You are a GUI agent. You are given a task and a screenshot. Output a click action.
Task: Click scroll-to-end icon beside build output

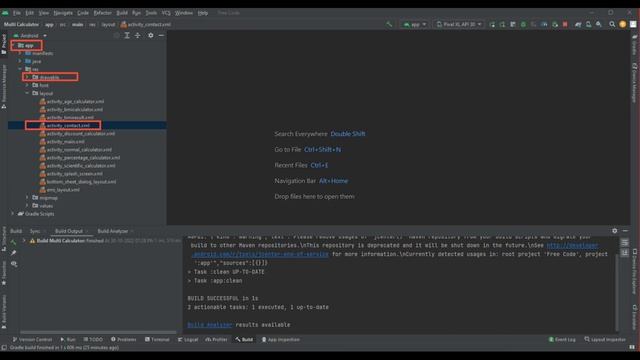coord(625,253)
